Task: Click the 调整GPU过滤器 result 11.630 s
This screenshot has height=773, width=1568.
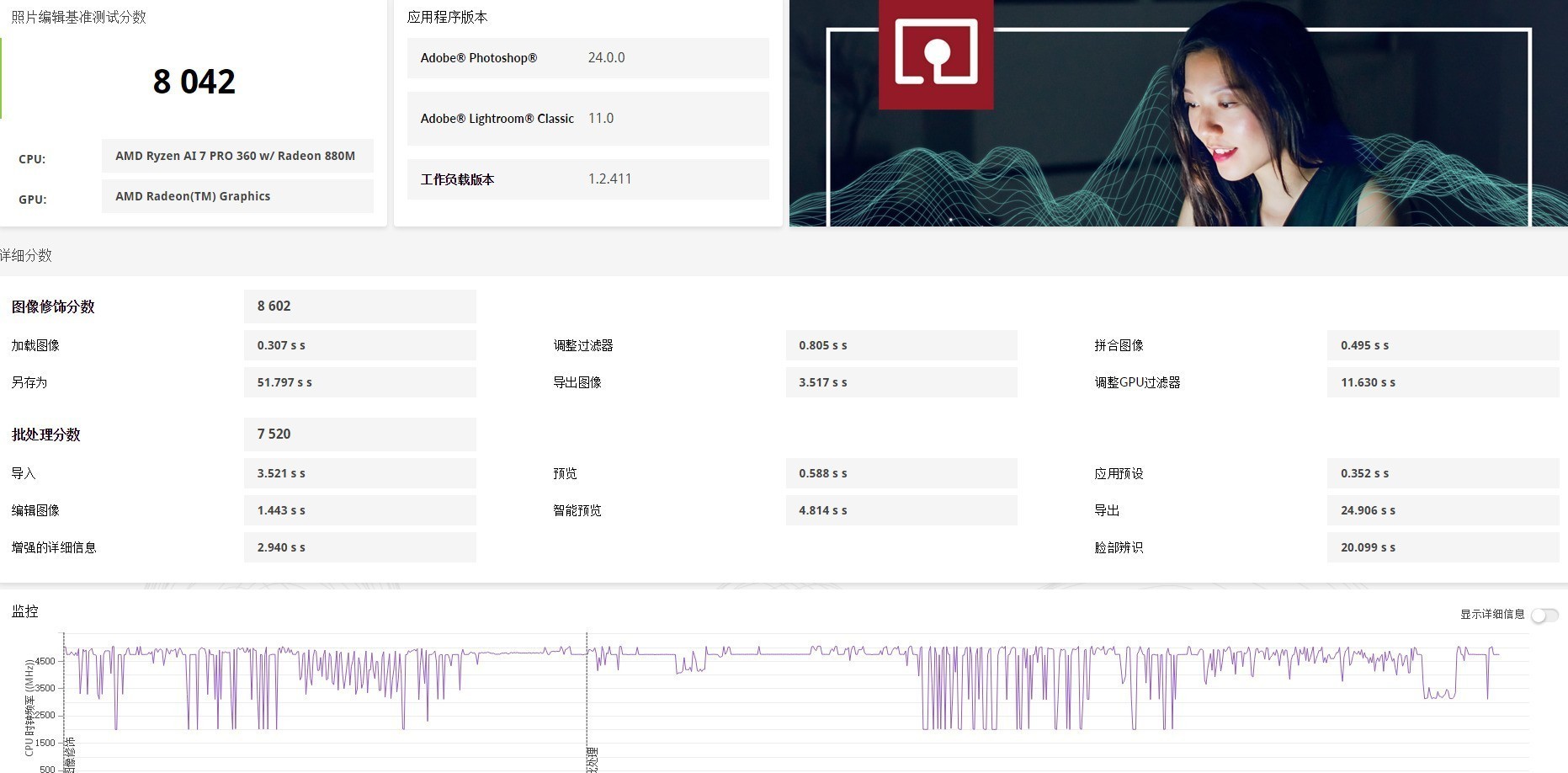Action: [x=1442, y=382]
